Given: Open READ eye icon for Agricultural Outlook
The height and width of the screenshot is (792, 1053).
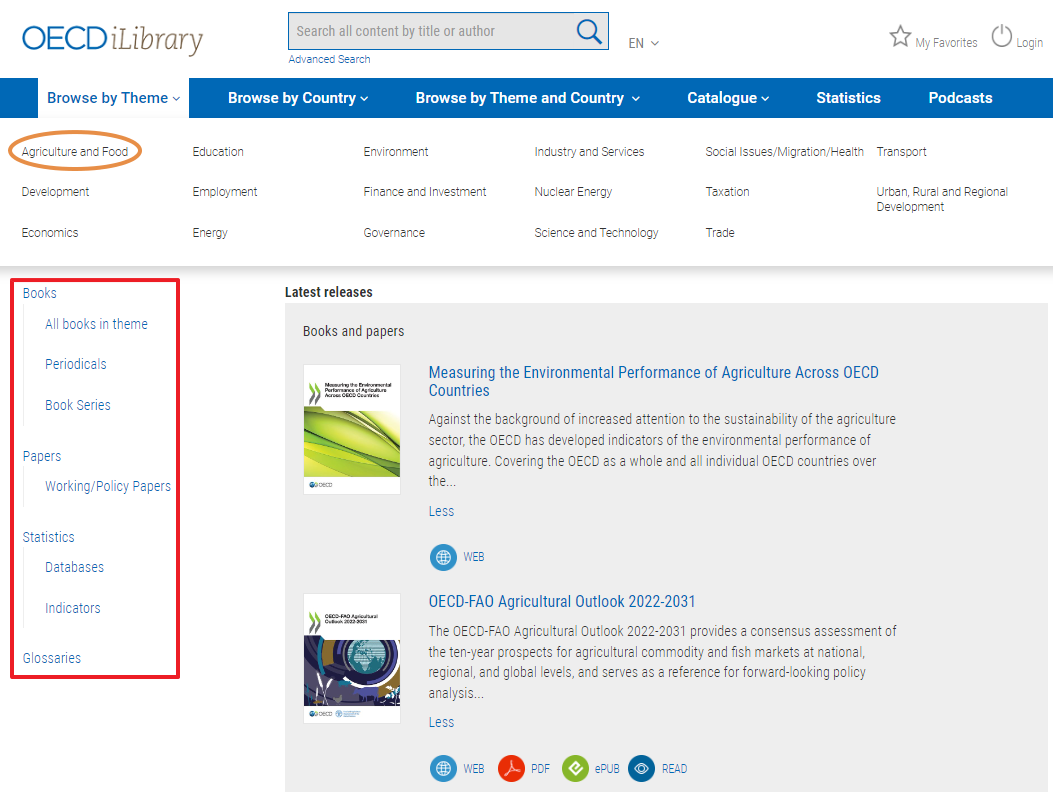Looking at the screenshot, I should point(642,768).
